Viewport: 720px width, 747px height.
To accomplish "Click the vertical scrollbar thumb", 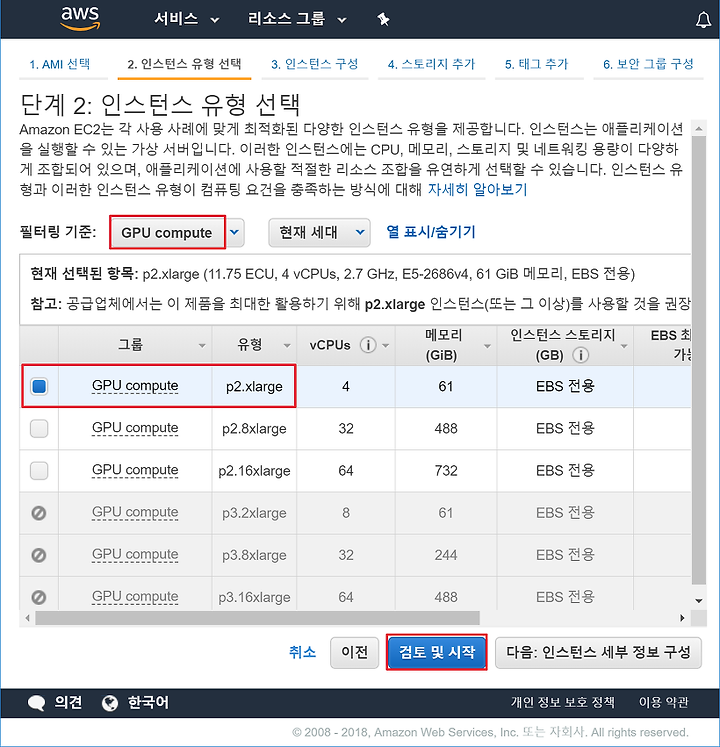I will [x=699, y=360].
